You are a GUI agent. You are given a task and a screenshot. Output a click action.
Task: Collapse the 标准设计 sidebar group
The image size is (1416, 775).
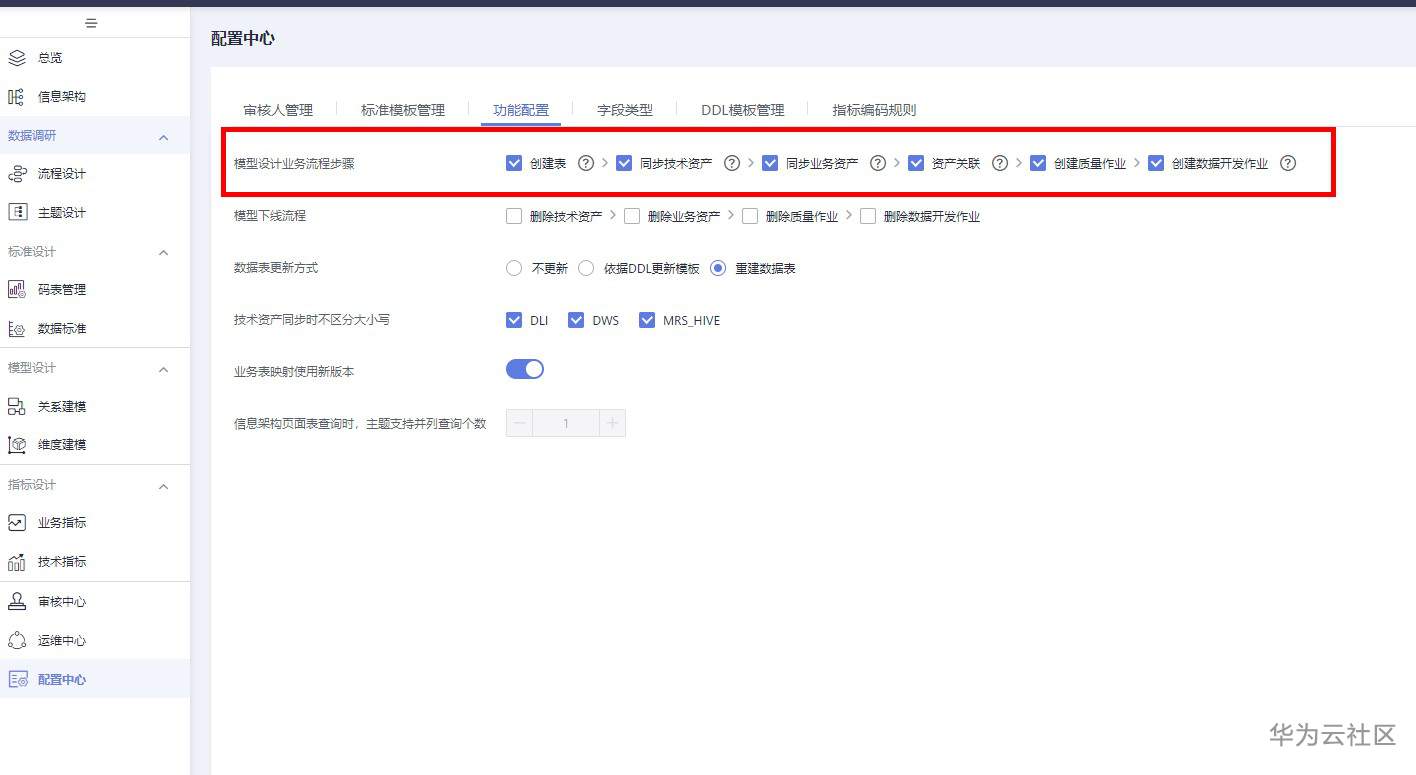click(164, 253)
